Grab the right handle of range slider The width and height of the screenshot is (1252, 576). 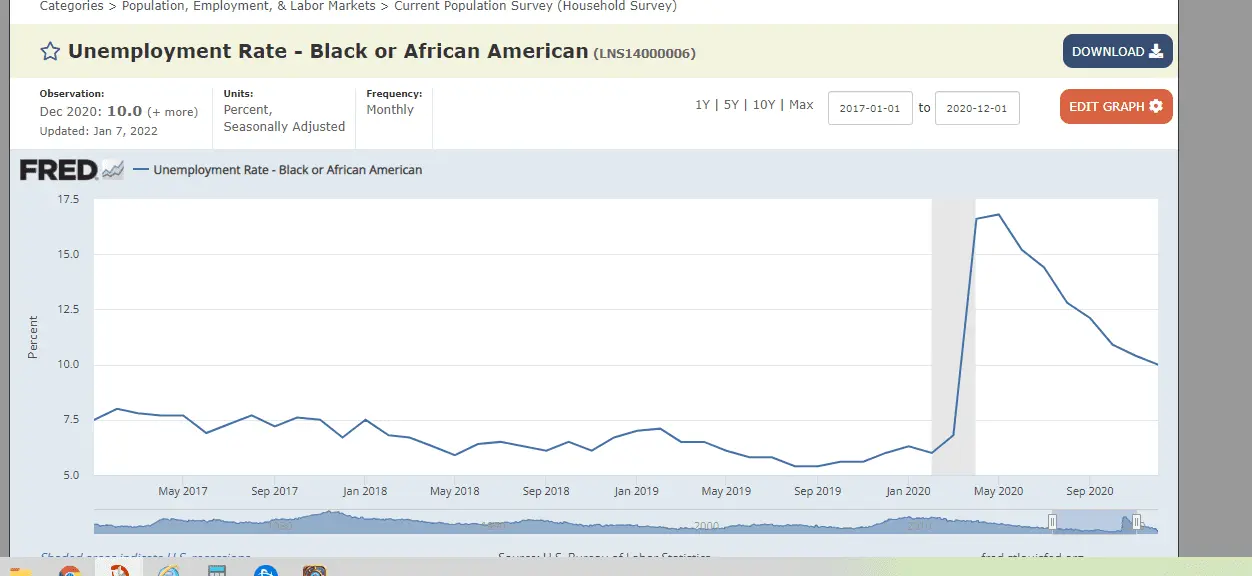(1137, 522)
